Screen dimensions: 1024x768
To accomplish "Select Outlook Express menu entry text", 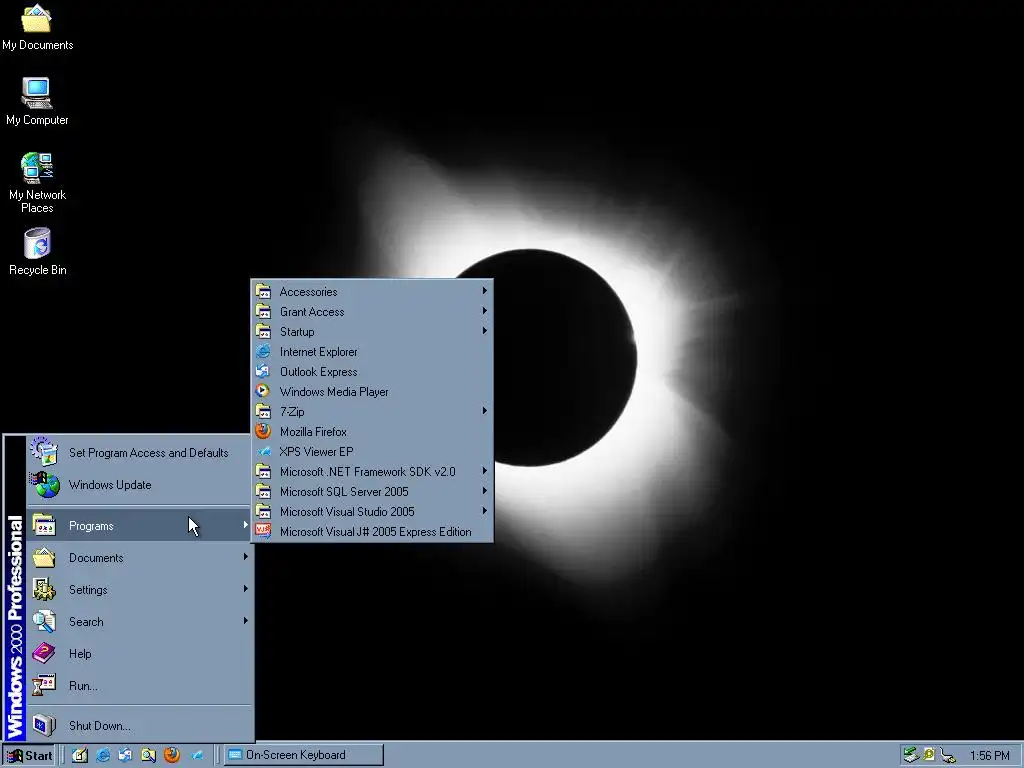I will [x=318, y=372].
